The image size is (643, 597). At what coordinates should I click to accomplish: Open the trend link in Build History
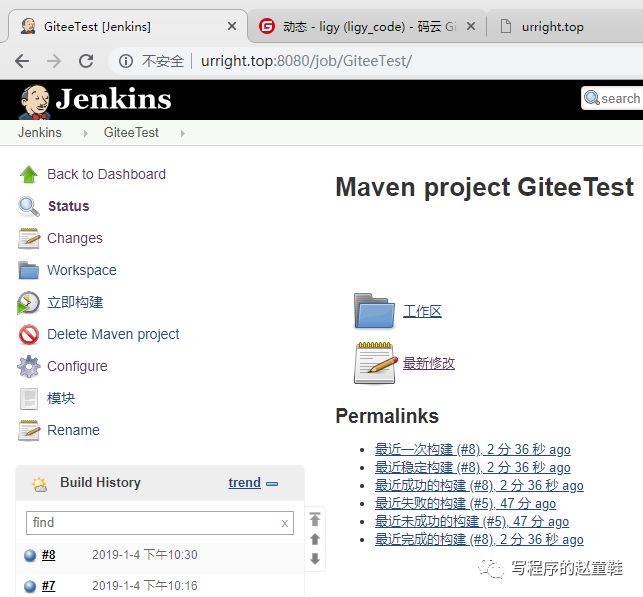[244, 483]
